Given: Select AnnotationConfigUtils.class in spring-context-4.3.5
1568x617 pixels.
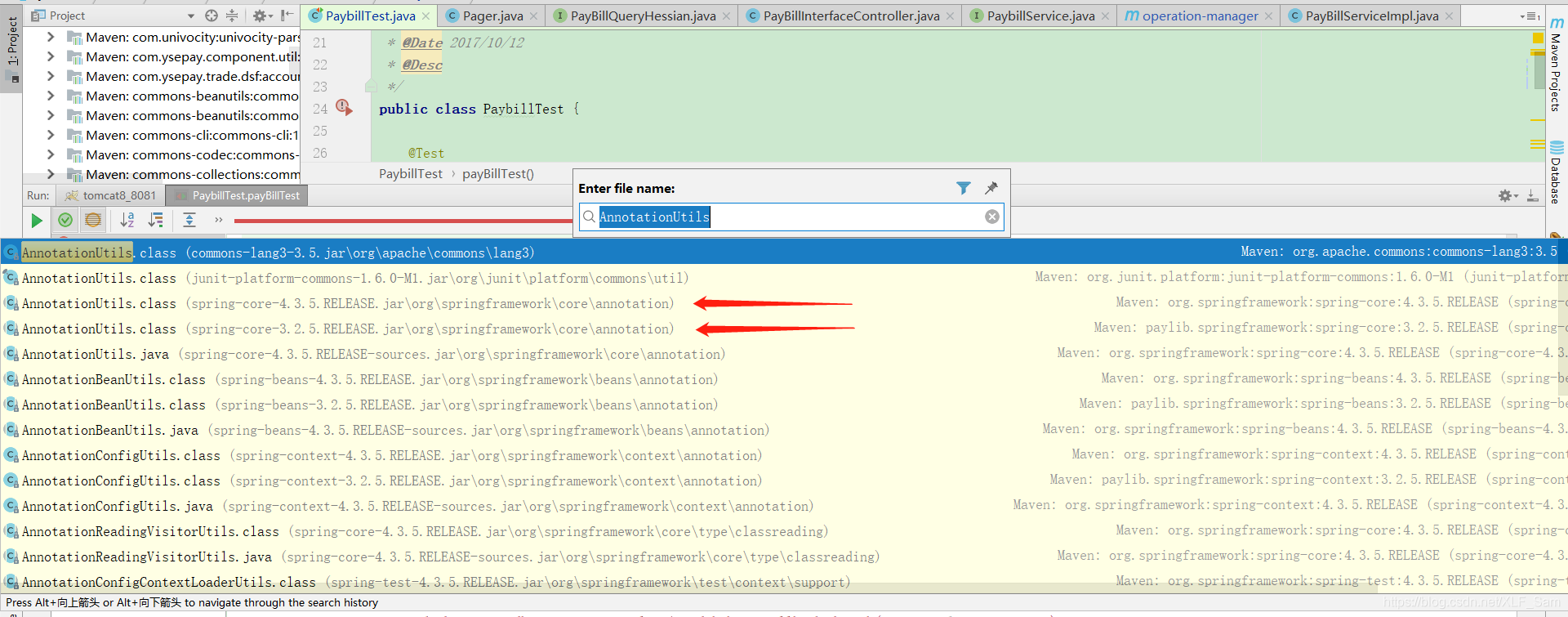Looking at the screenshot, I should [784, 455].
